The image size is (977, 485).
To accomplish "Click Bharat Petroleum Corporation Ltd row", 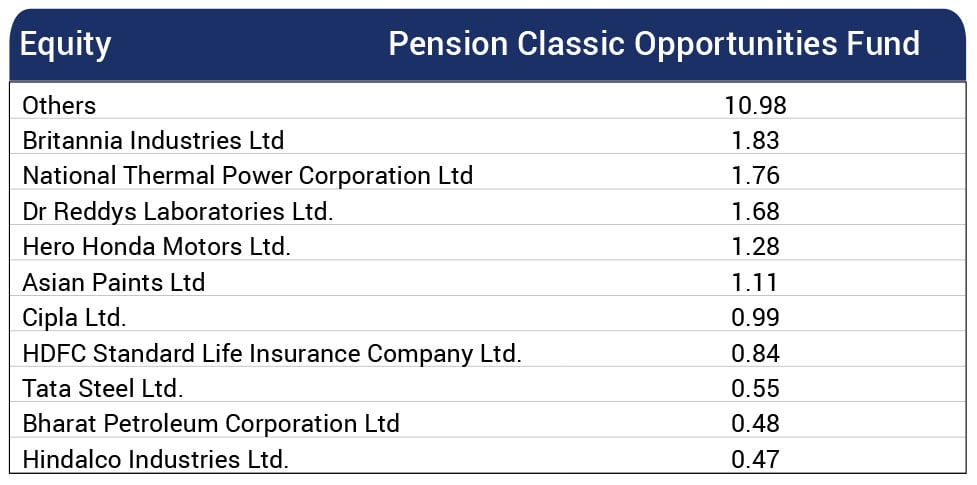I will [211, 423].
